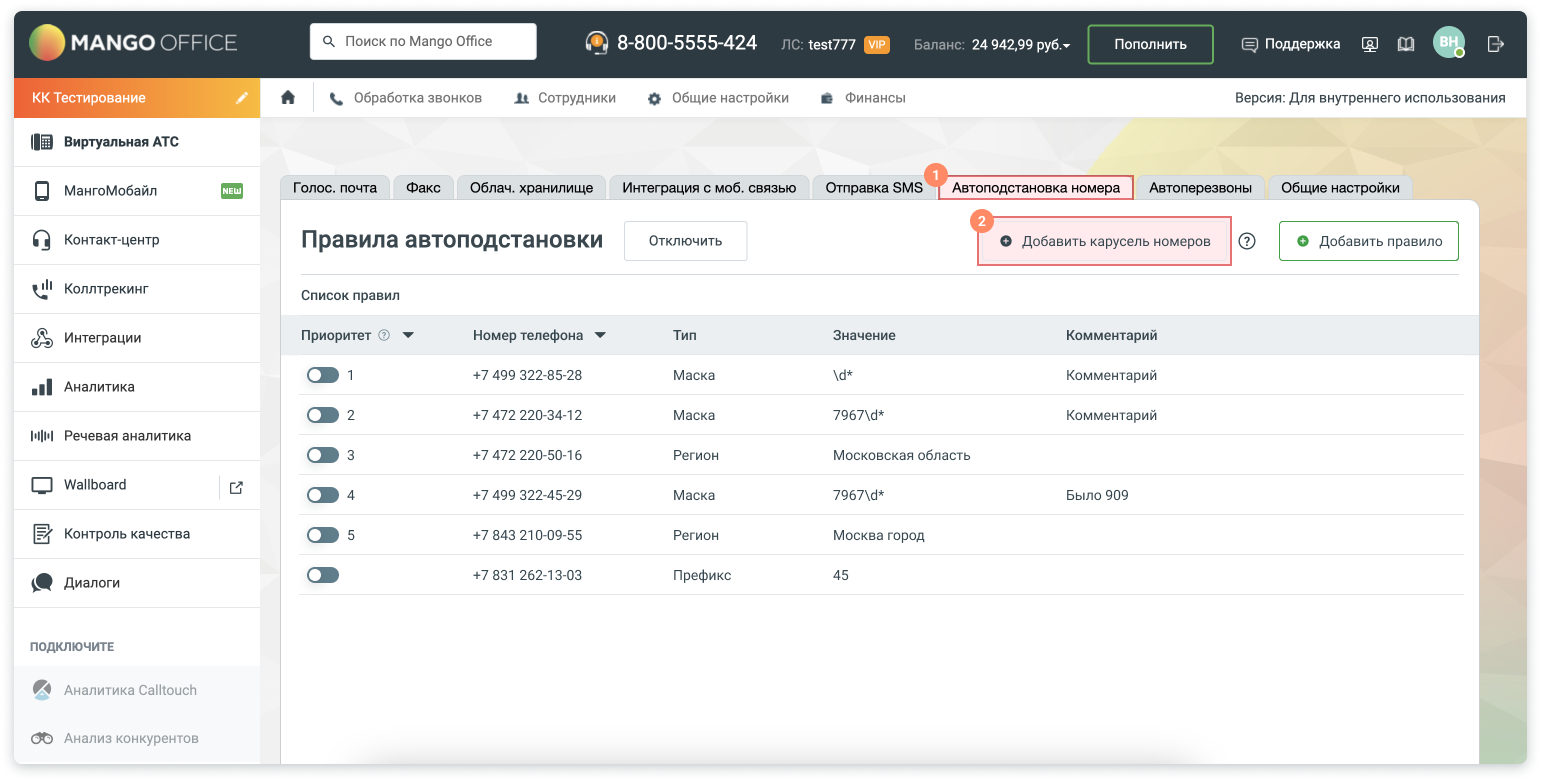This screenshot has width=1541, height=781.
Task: Open the Общие настройки top menu
Action: point(718,98)
